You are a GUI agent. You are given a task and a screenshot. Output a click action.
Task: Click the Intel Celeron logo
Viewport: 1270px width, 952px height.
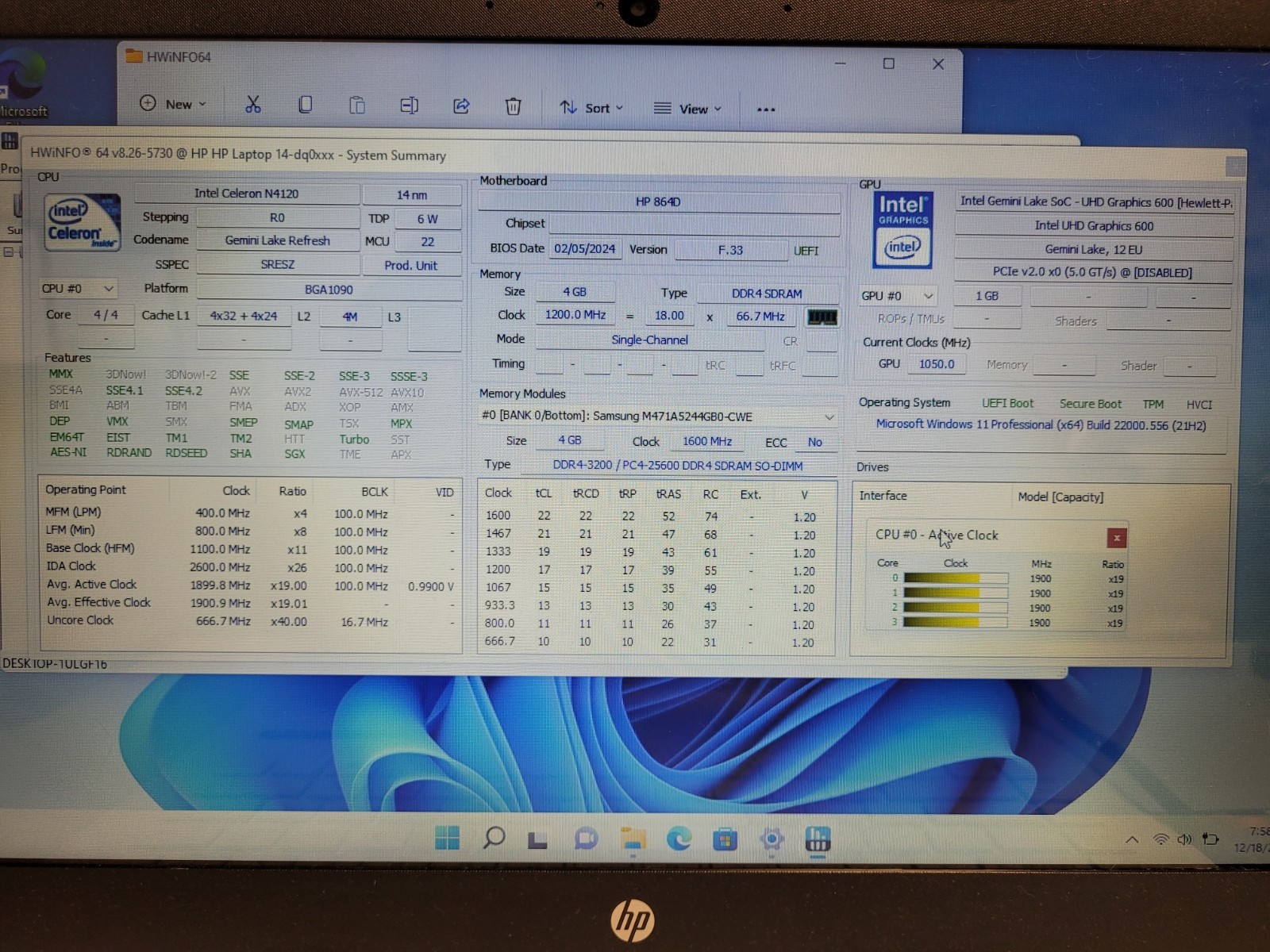[82, 222]
